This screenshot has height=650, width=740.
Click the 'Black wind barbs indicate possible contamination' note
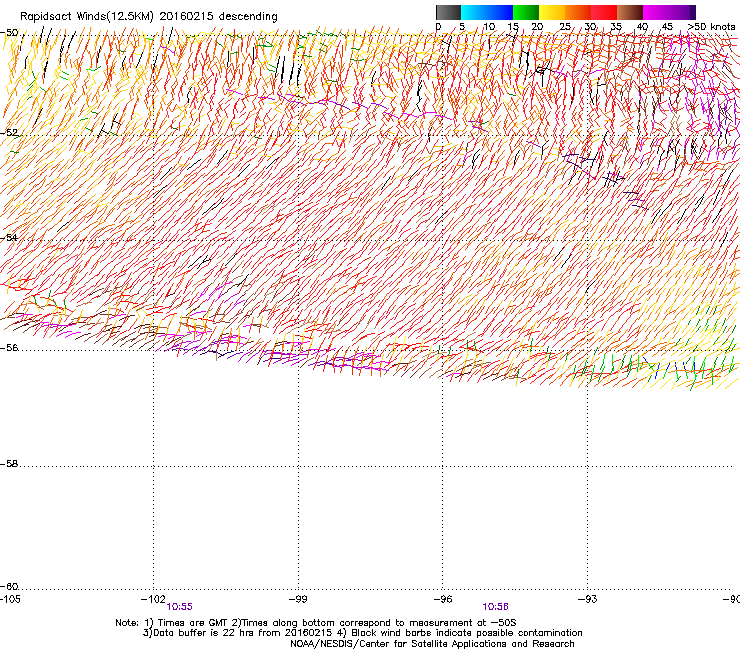tap(467, 633)
